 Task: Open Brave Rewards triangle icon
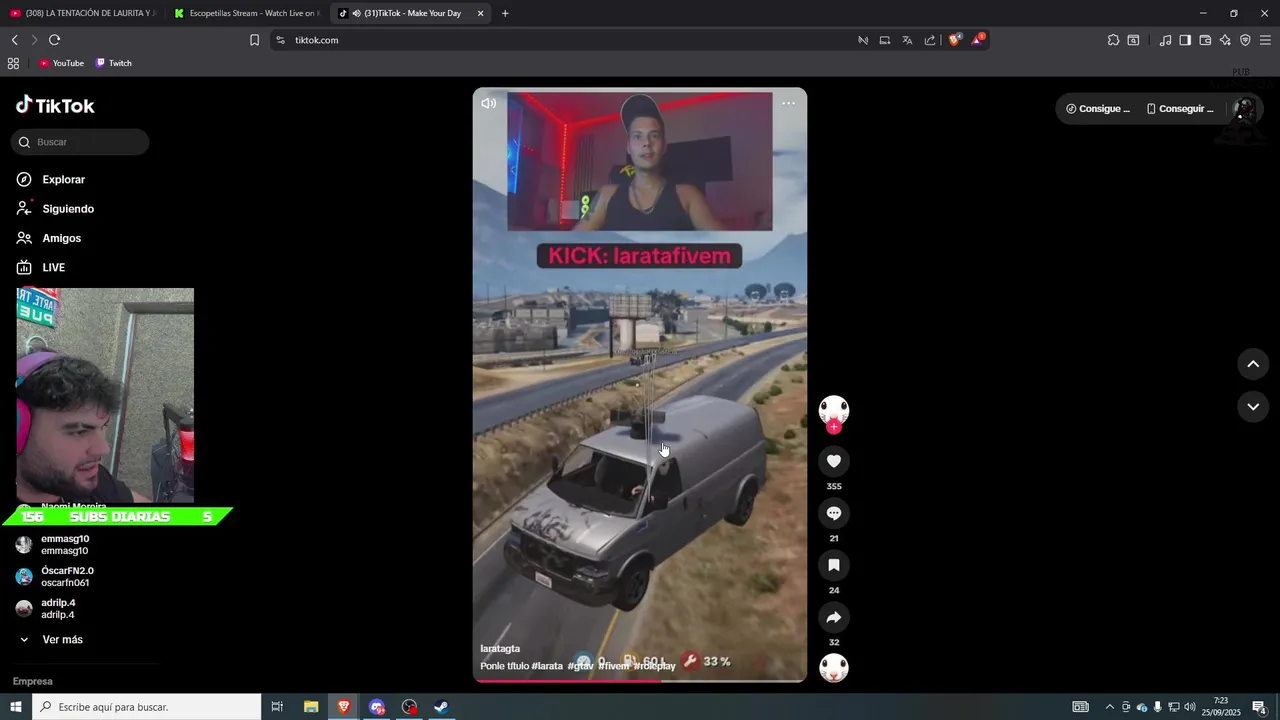[978, 40]
